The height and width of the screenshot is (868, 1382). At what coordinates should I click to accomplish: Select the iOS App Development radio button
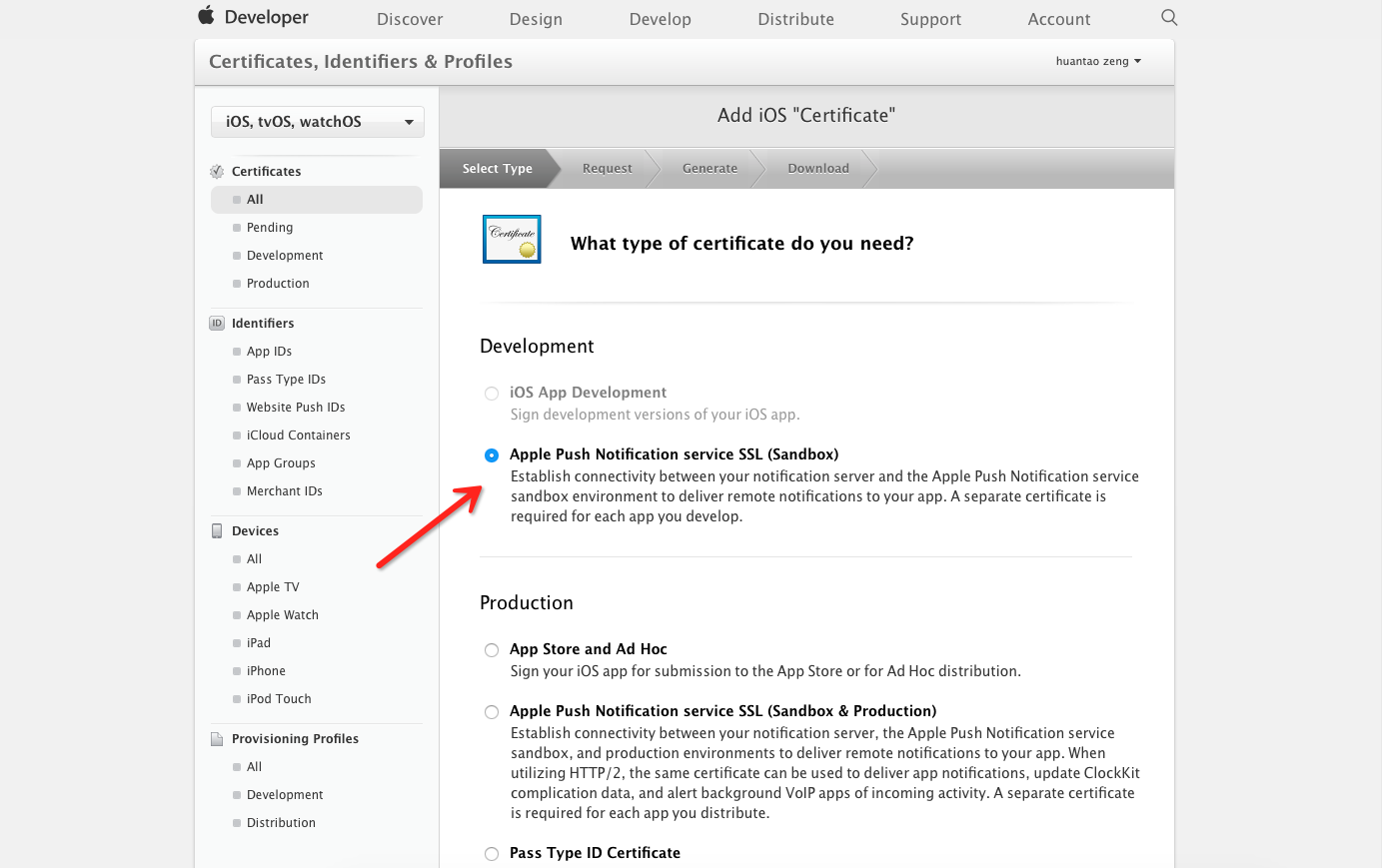[492, 394]
